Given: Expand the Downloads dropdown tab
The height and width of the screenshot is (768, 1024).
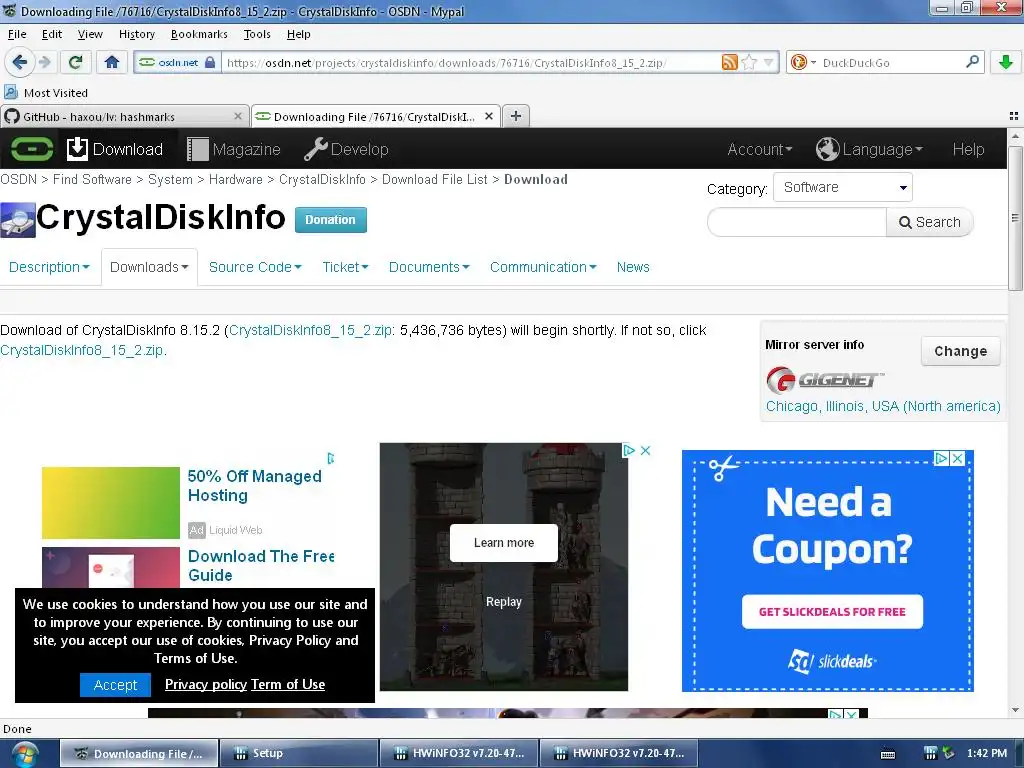Looking at the screenshot, I should (x=149, y=267).
